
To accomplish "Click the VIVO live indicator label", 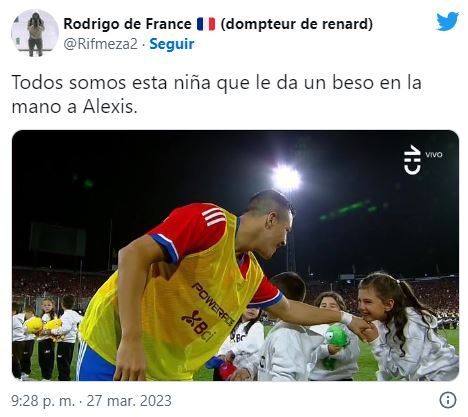I will (434, 155).
